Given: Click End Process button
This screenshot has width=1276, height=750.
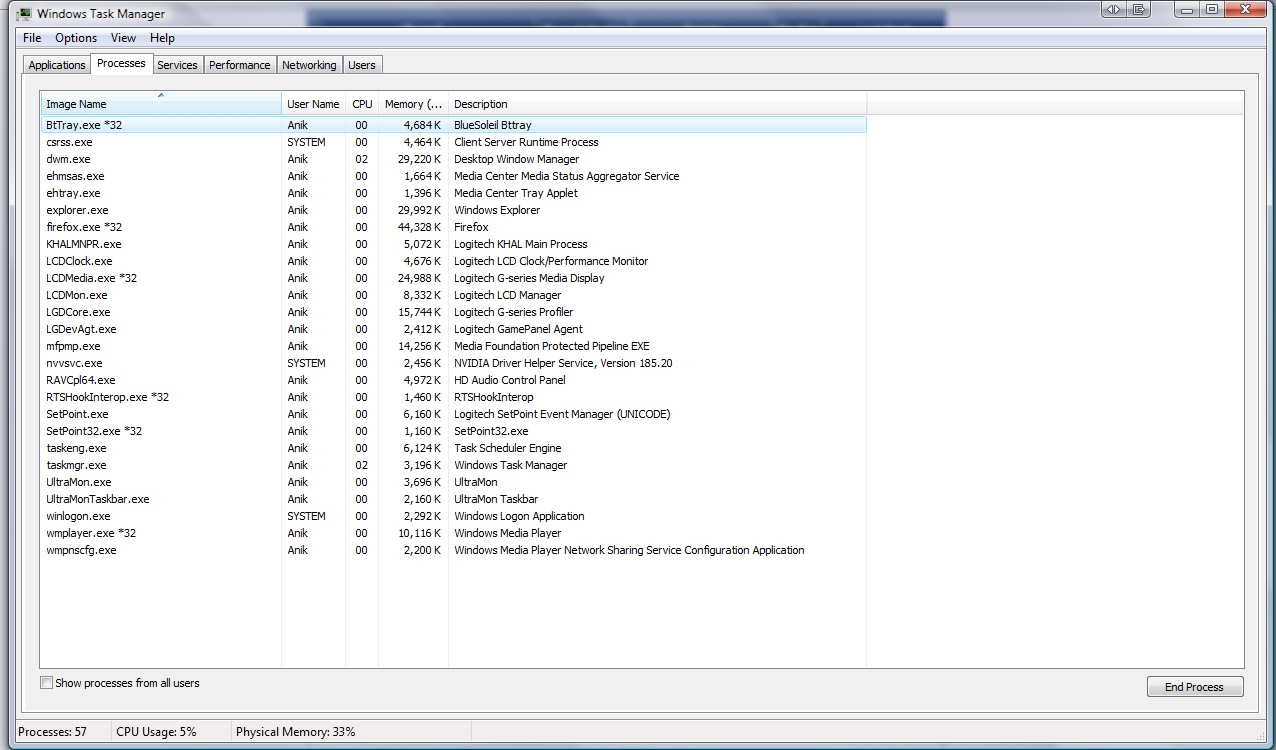Looking at the screenshot, I should coord(1195,687).
